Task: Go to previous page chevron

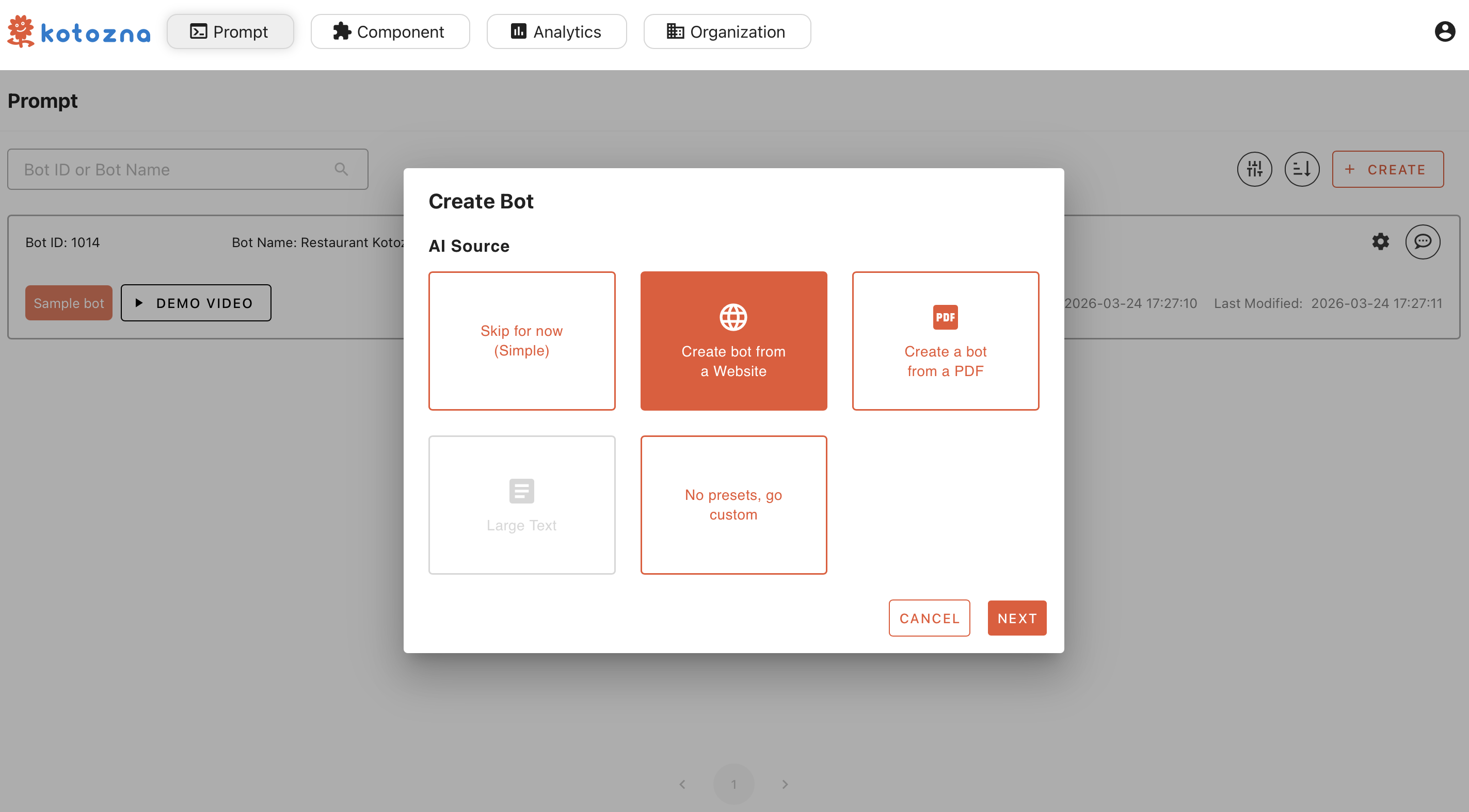Action: (x=682, y=784)
